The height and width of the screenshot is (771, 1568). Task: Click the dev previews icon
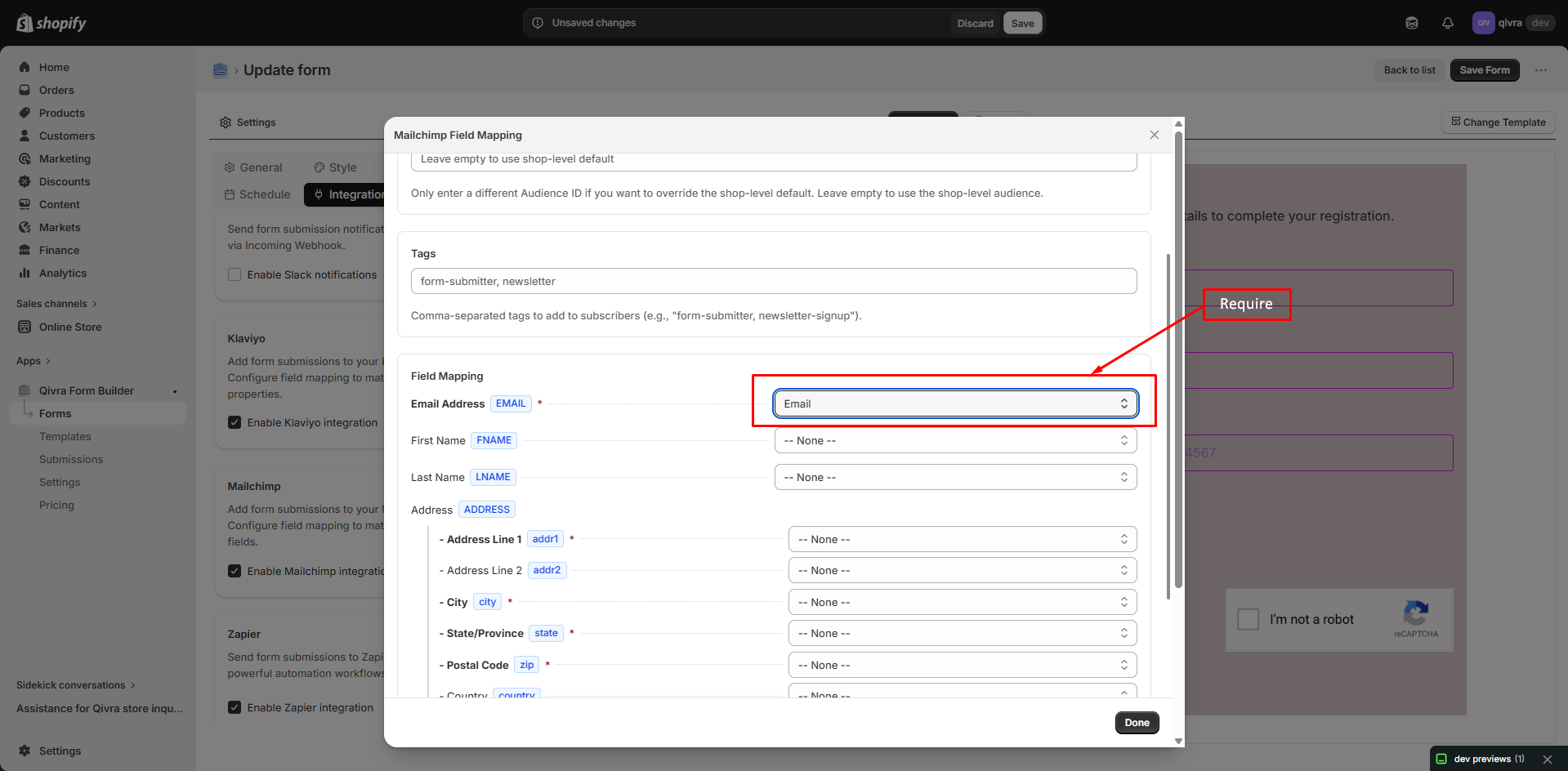[1441, 759]
